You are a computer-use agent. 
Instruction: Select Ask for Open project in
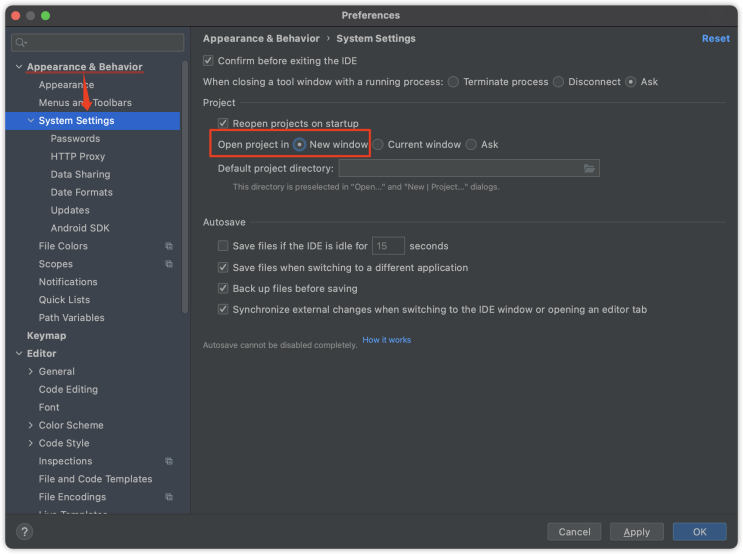471,145
